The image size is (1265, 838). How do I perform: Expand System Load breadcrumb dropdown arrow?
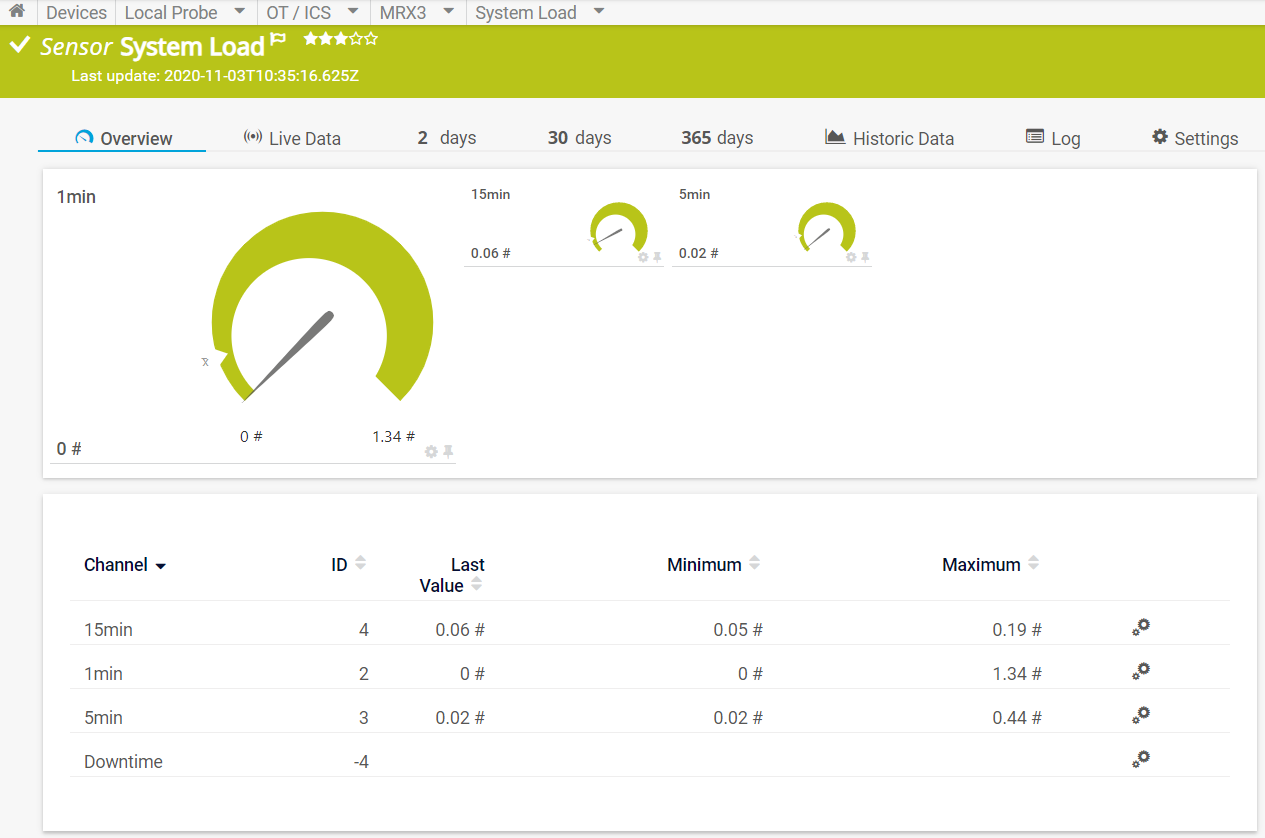599,12
